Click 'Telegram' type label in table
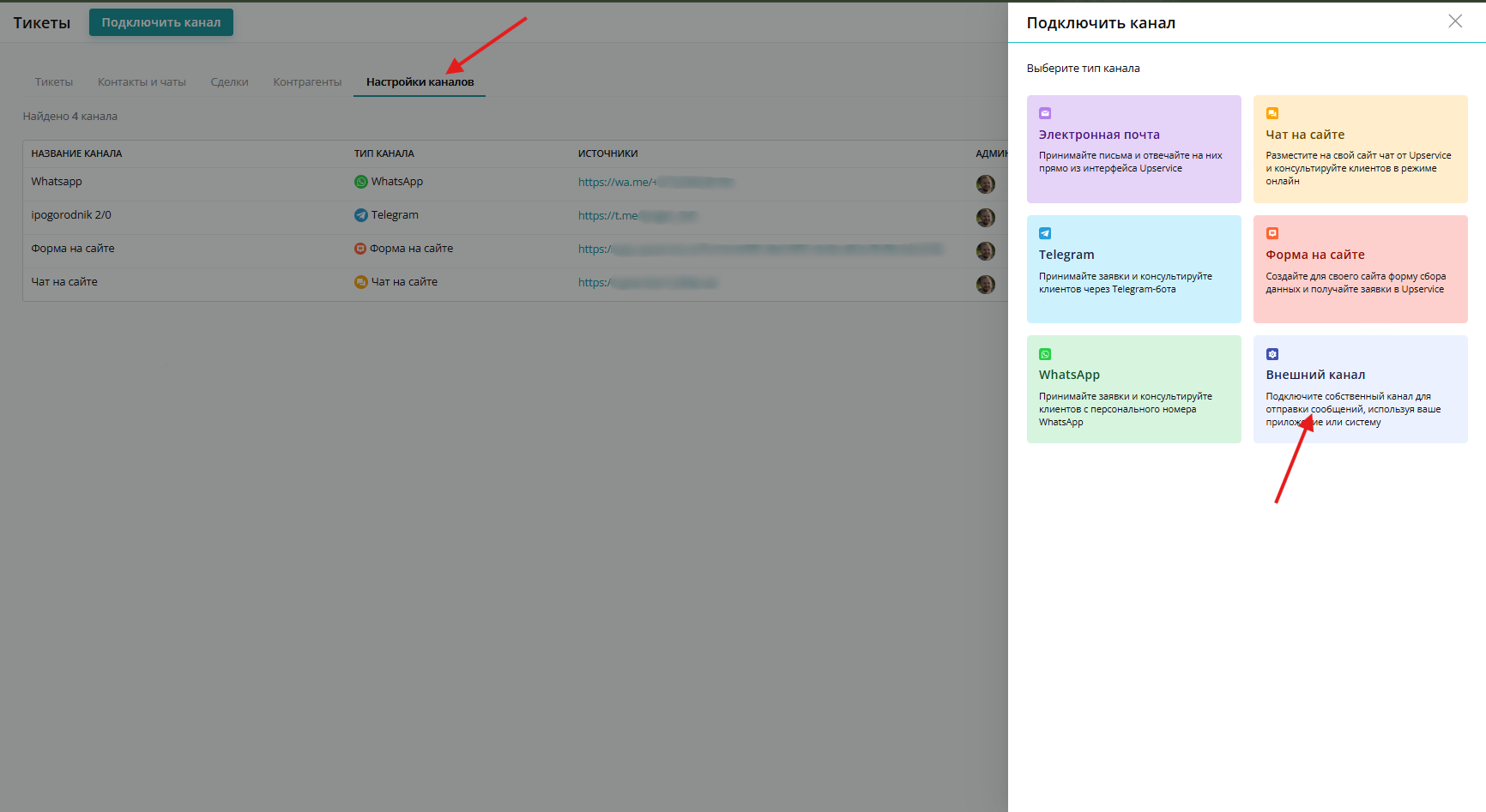 [x=395, y=215]
